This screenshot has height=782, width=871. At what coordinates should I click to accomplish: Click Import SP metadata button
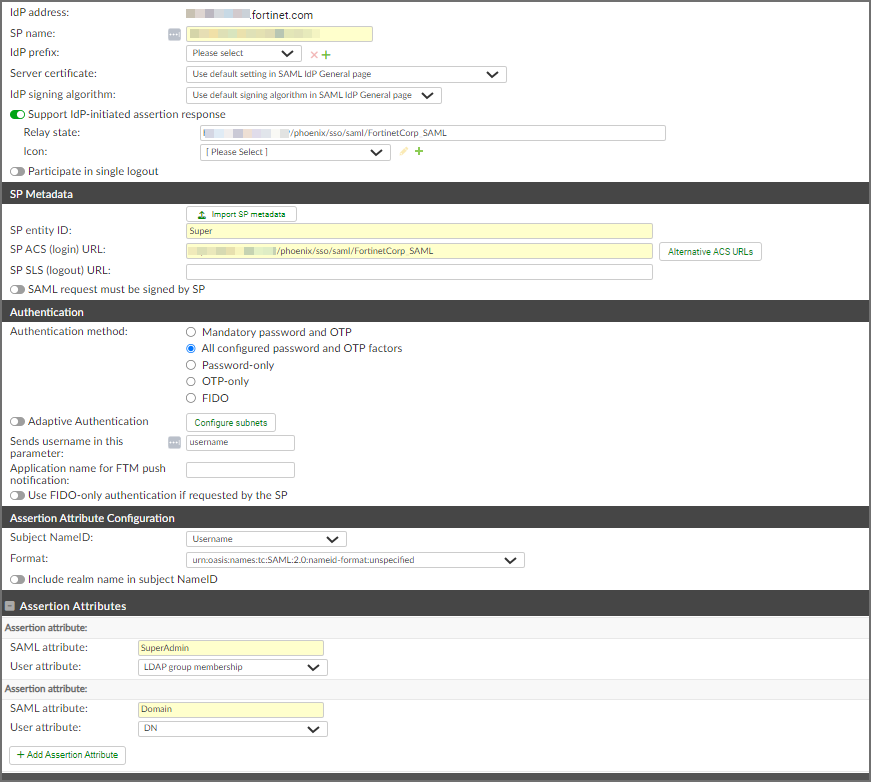tap(241, 214)
